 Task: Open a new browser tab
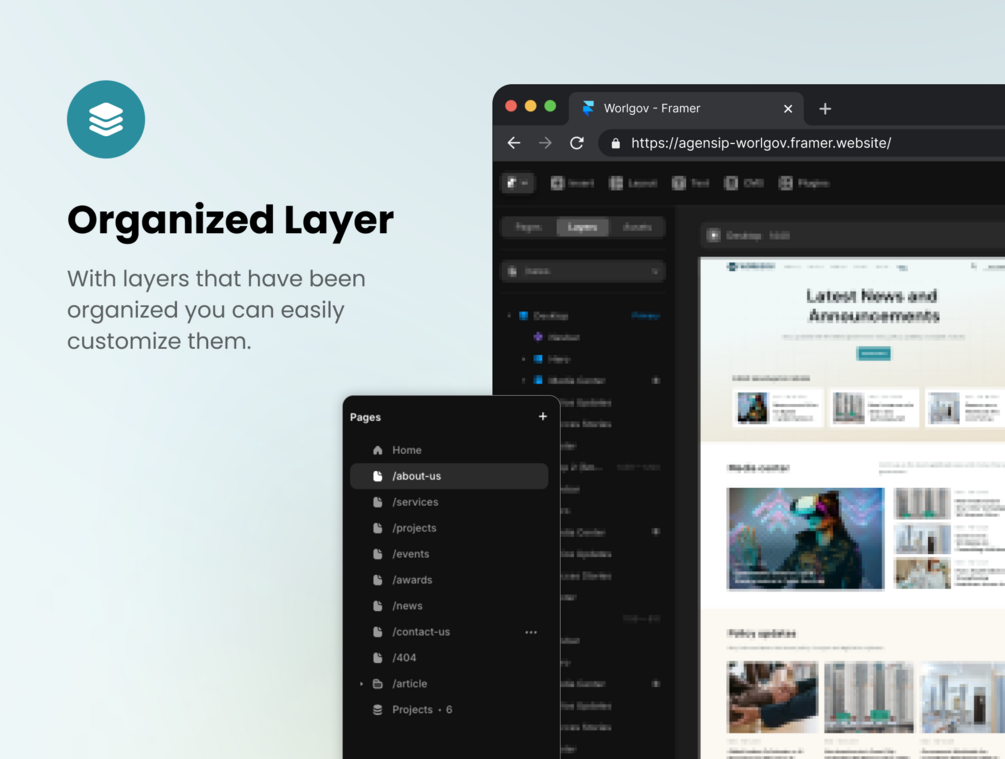coord(825,109)
